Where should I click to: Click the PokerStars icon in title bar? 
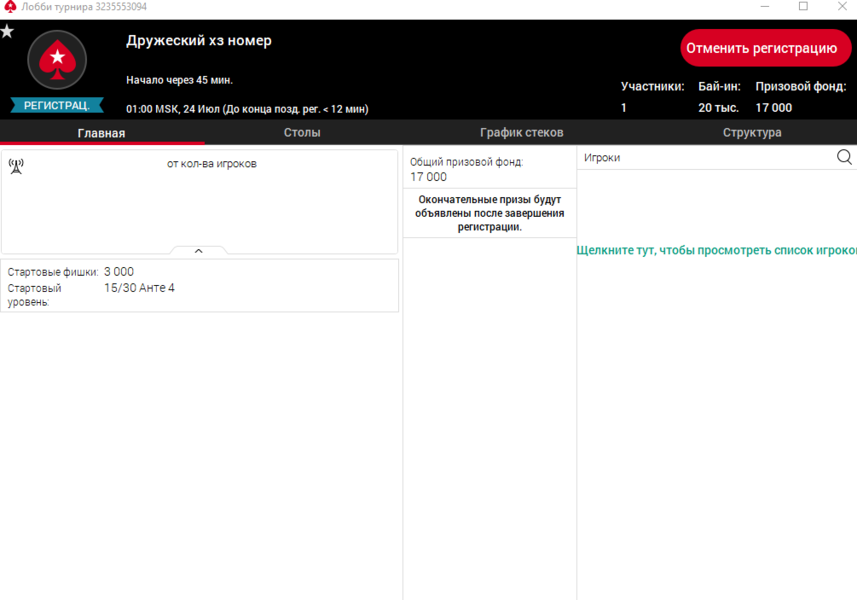10,7
